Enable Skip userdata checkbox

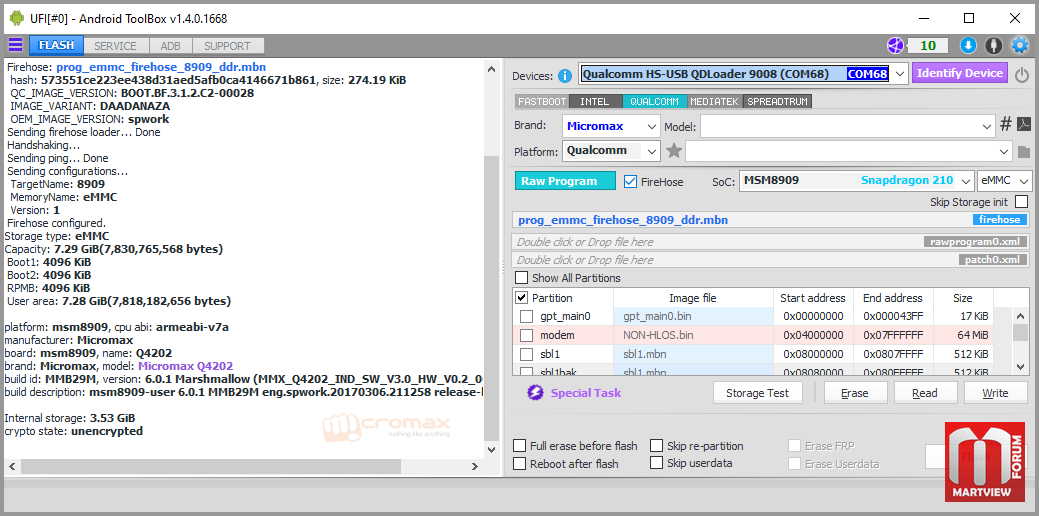(657, 462)
